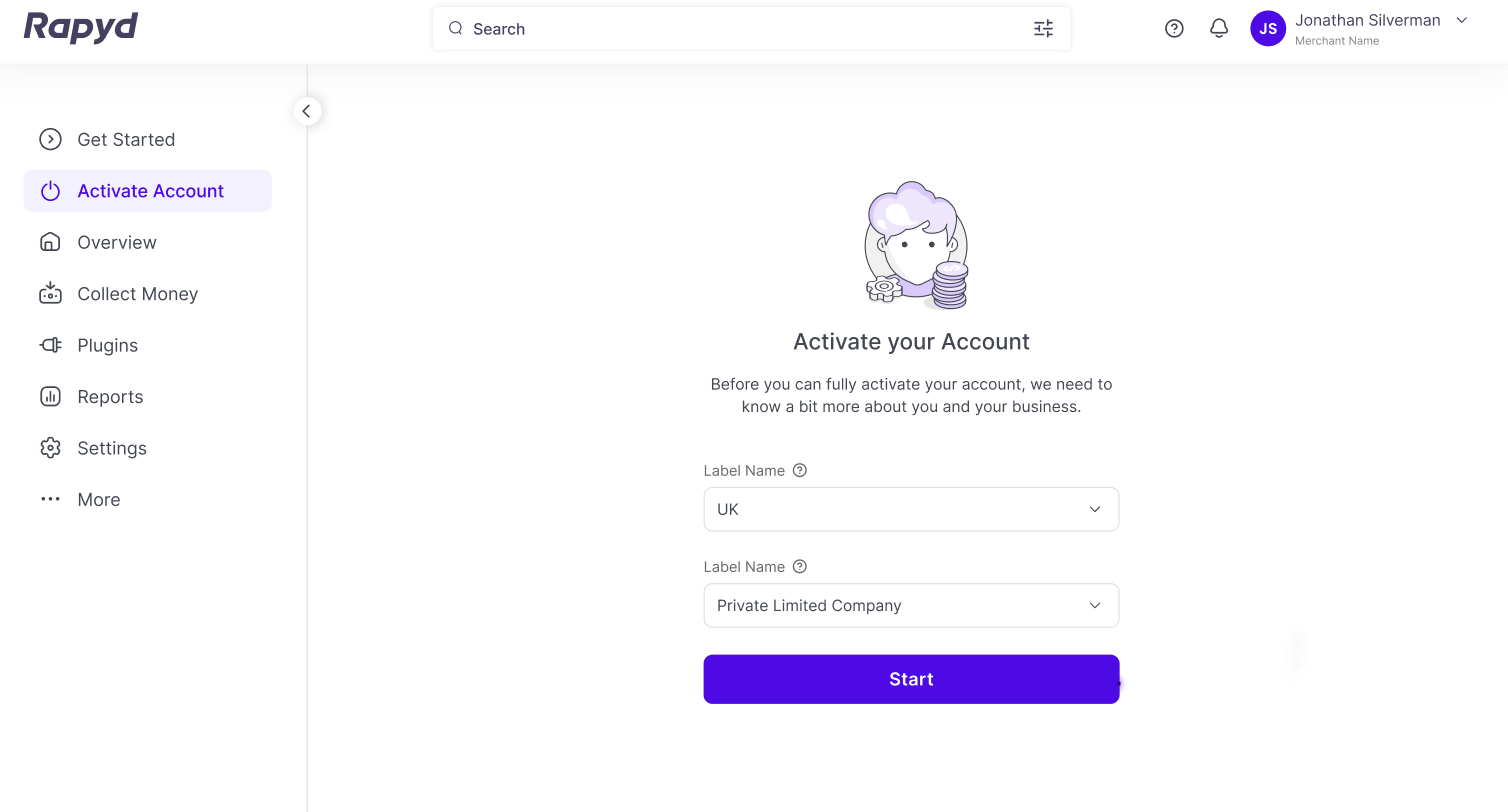The height and width of the screenshot is (812, 1508).
Task: Show help tooltip for the UK field label
Action: point(799,471)
